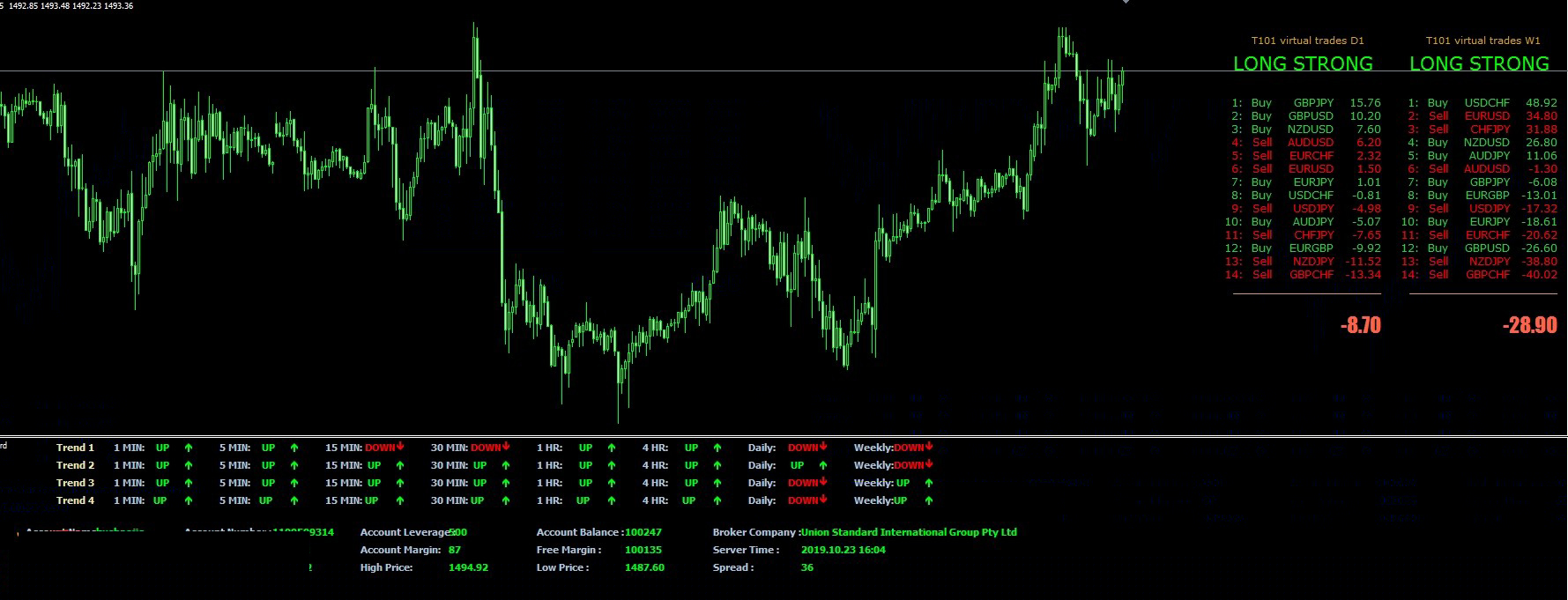Click Trend 3's Daily red down arrow
Image resolution: width=1568 pixels, height=600 pixels.
click(x=823, y=482)
